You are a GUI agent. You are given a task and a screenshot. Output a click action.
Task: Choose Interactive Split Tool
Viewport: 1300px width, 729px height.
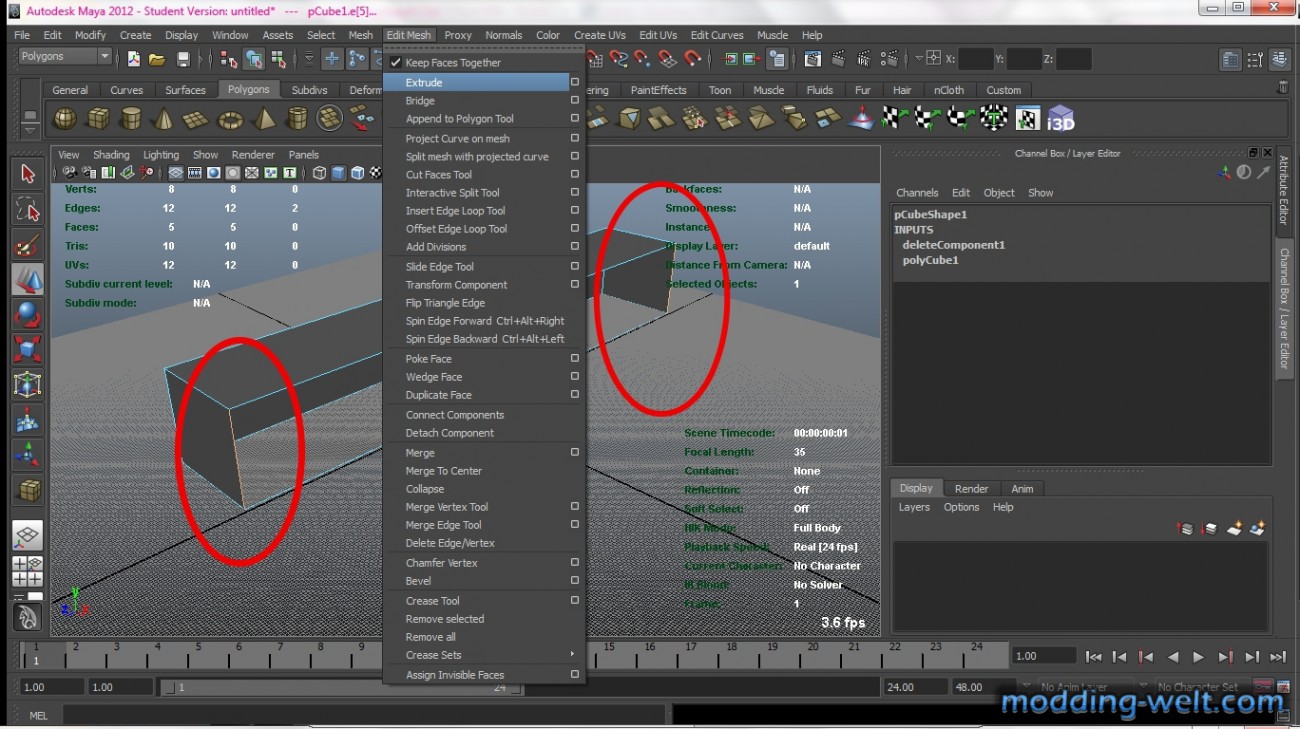click(452, 193)
